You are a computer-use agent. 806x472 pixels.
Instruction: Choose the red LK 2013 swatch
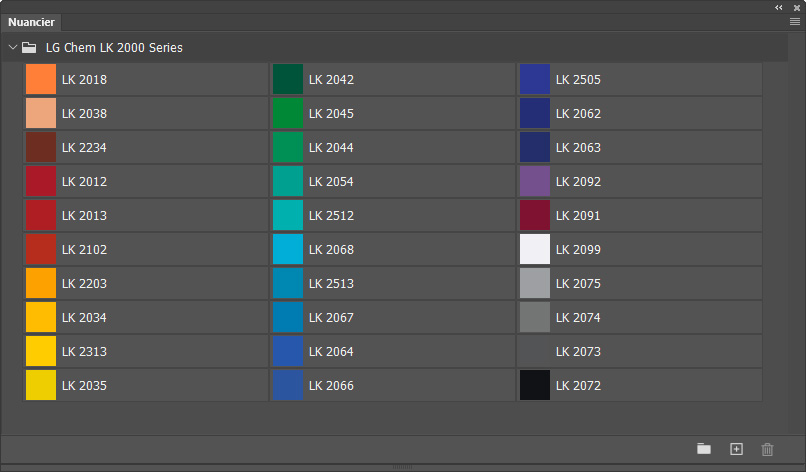coord(41,215)
